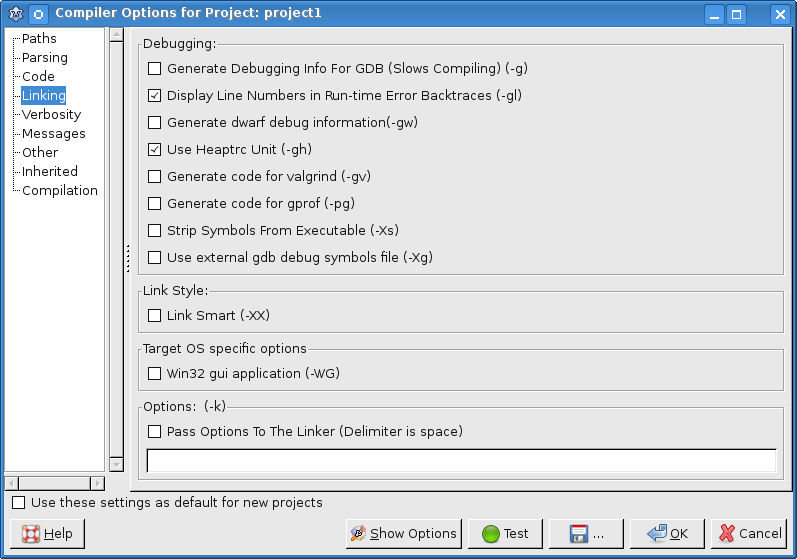Open the Verbosity category
The image size is (797, 559).
click(x=51, y=114)
